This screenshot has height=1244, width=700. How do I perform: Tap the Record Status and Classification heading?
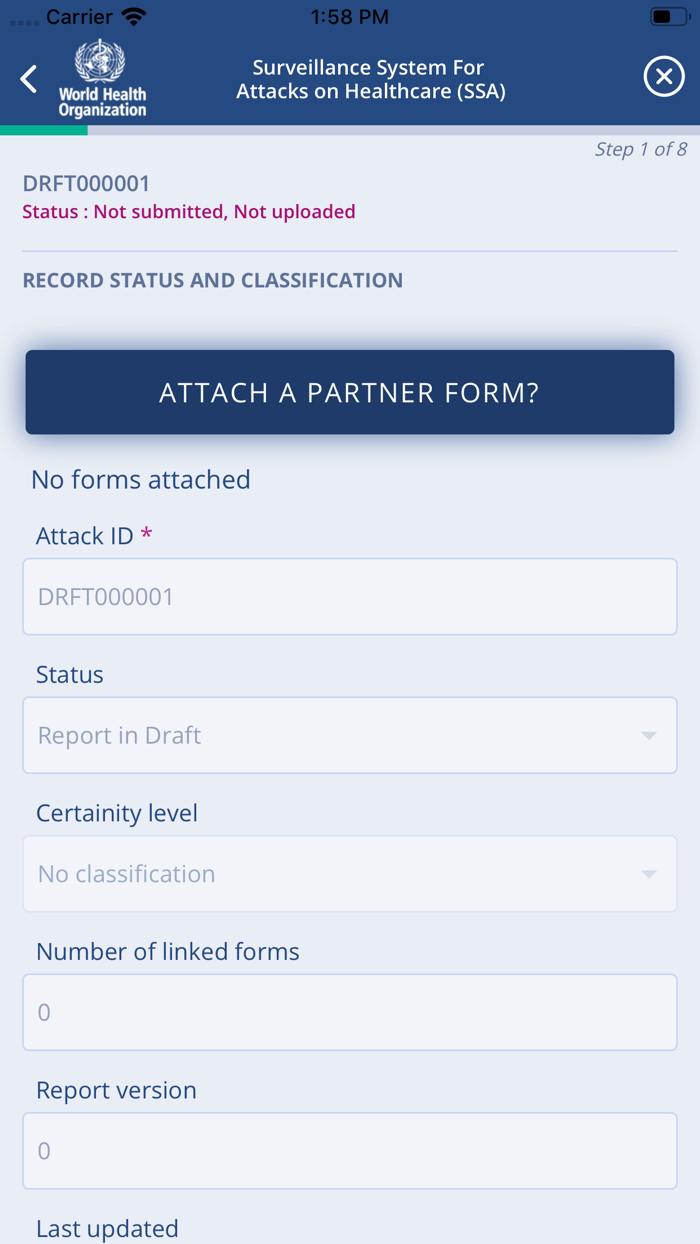[212, 280]
